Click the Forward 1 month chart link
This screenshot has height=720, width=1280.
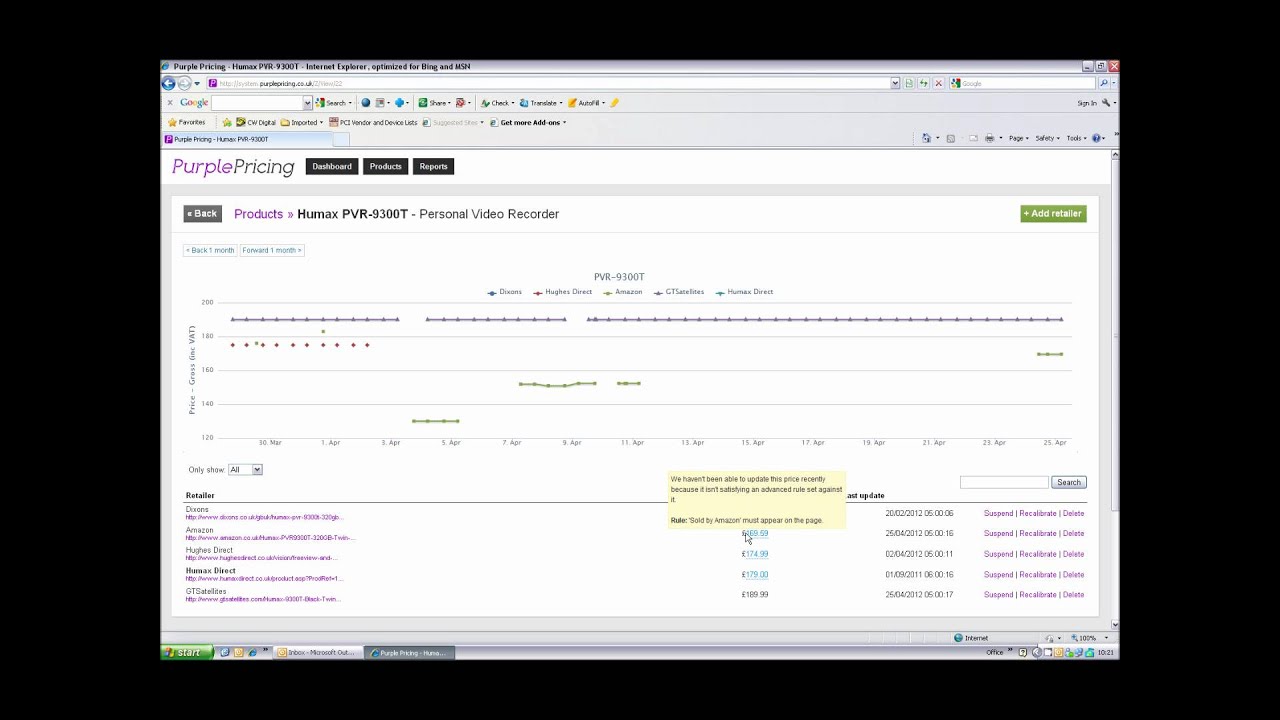click(x=272, y=250)
